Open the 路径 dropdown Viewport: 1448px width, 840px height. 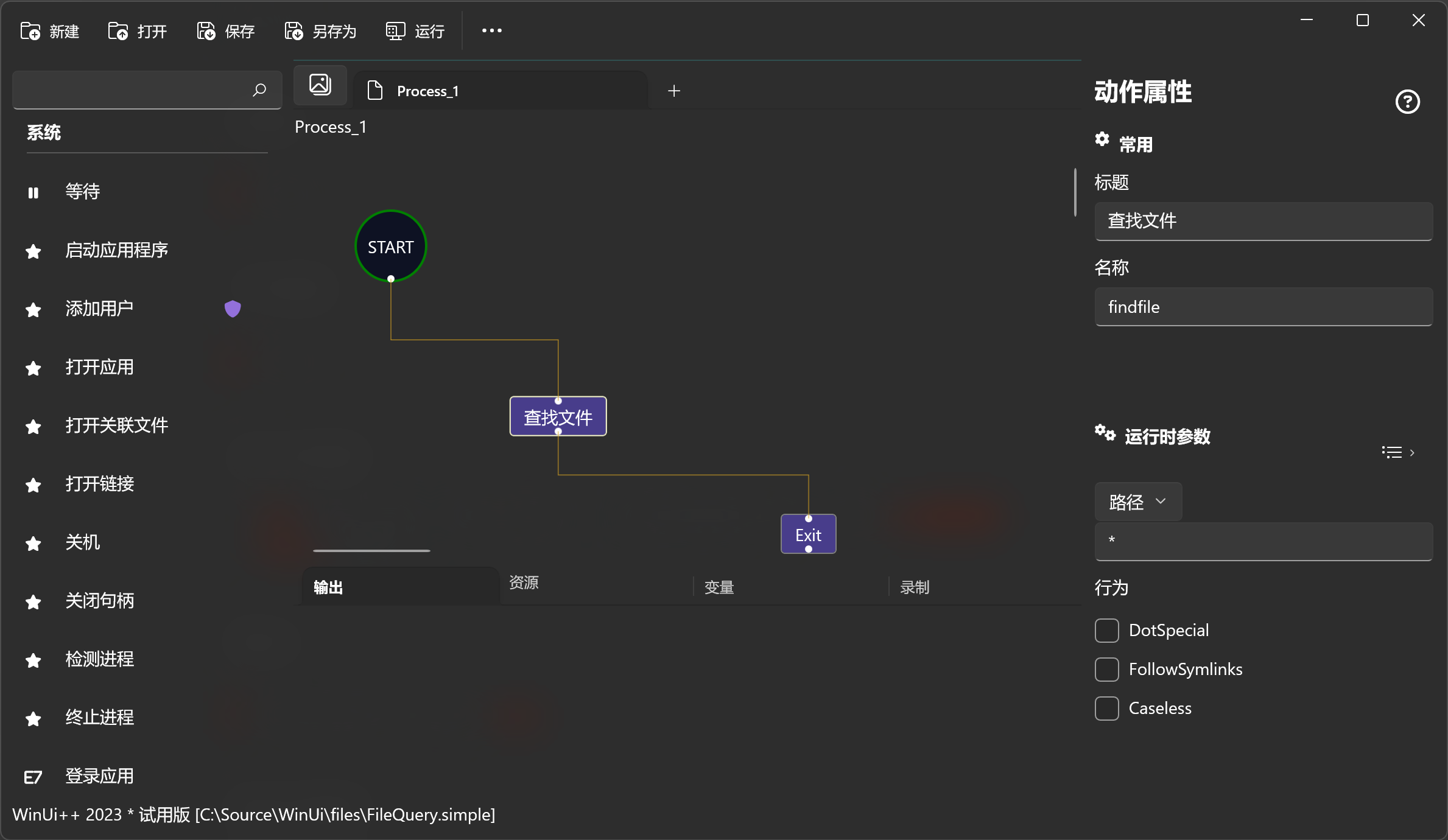pyautogui.click(x=1137, y=502)
